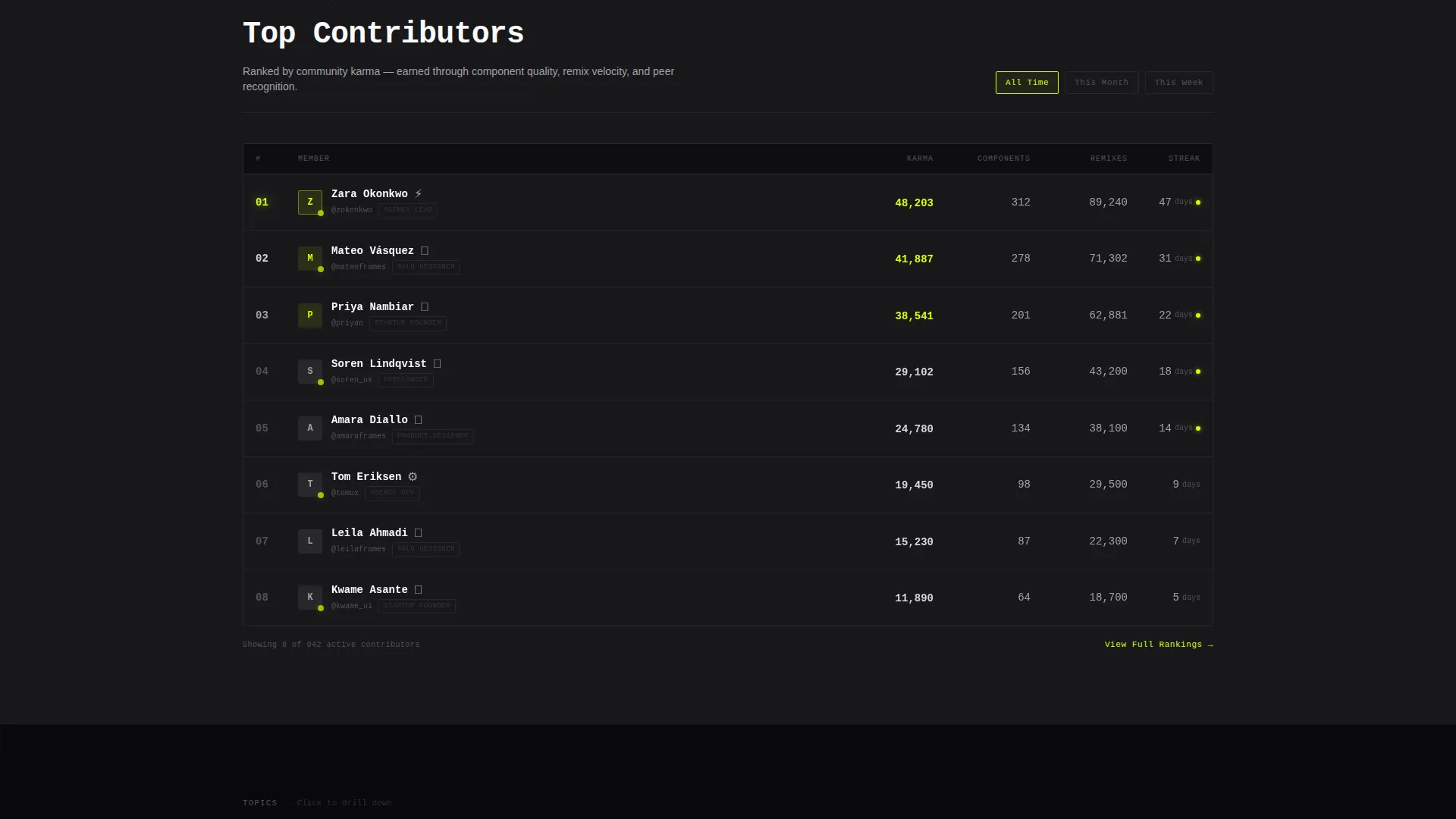Sort by the Remixes column header
Viewport: 1456px width, 819px height.
1109,158
